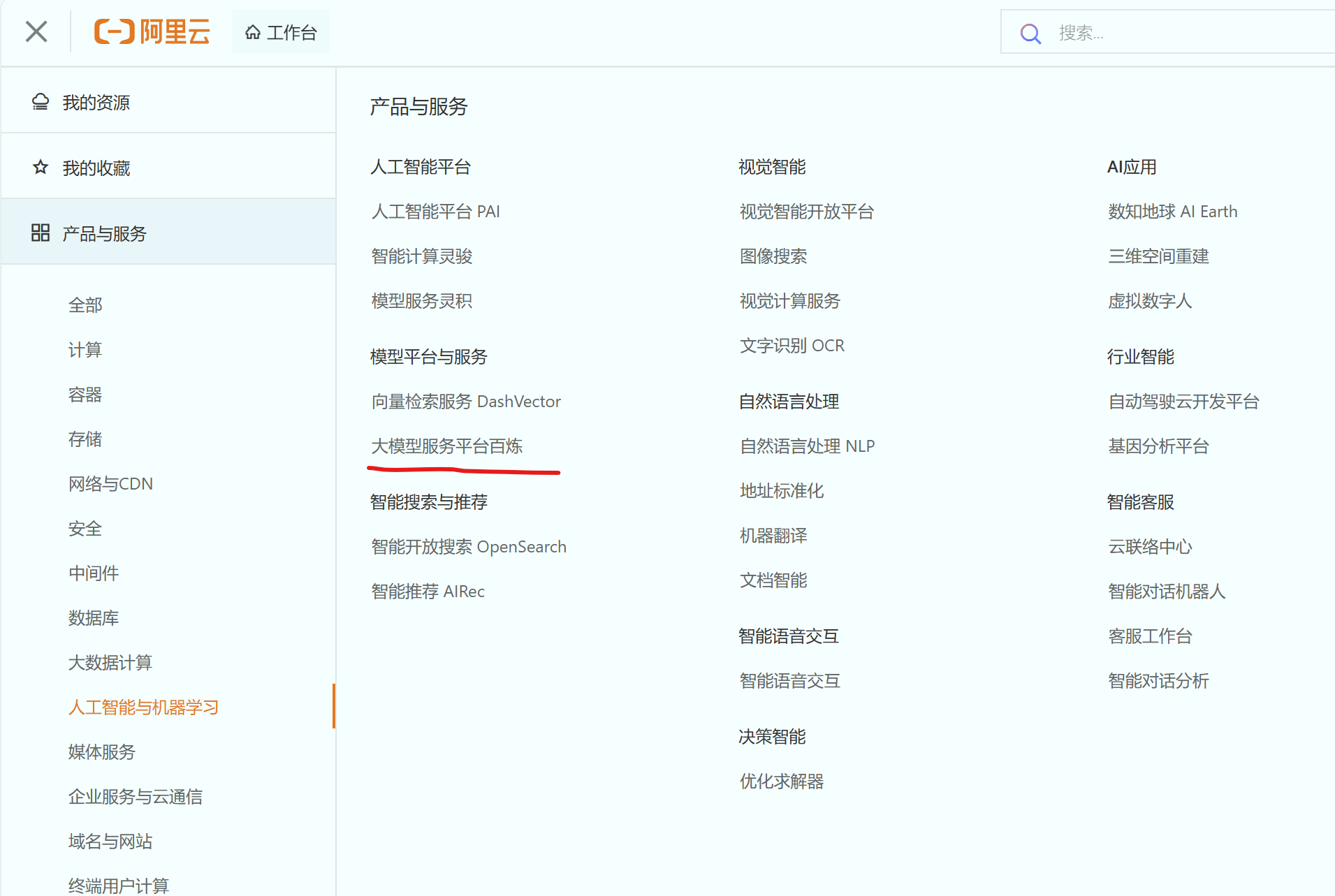Select the 中间件 category

(x=94, y=573)
